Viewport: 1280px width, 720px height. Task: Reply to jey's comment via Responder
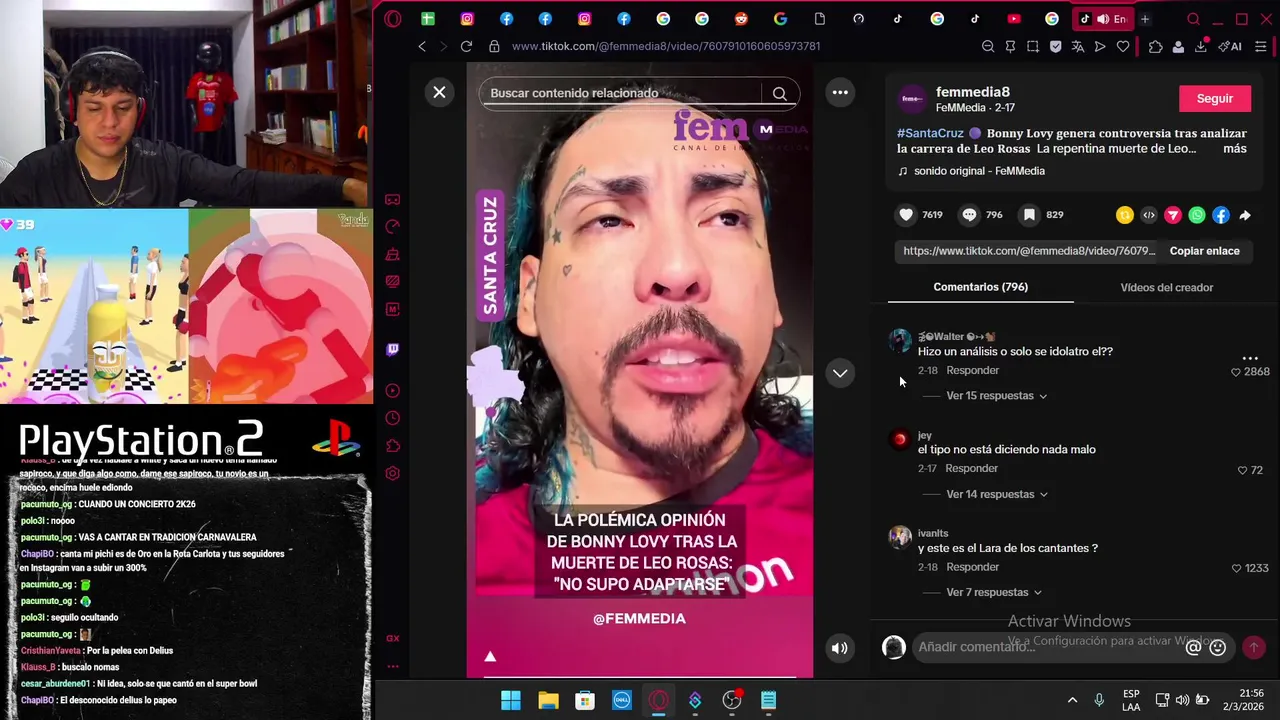[x=971, y=468]
